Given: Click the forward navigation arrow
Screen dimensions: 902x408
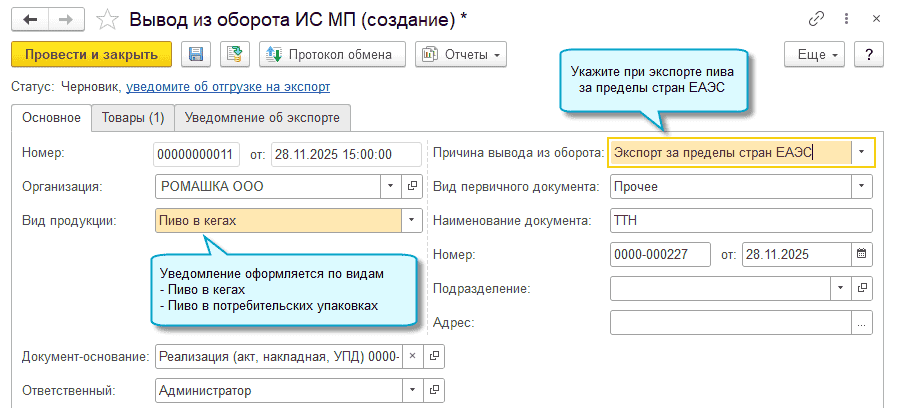Looking at the screenshot, I should point(64,18).
